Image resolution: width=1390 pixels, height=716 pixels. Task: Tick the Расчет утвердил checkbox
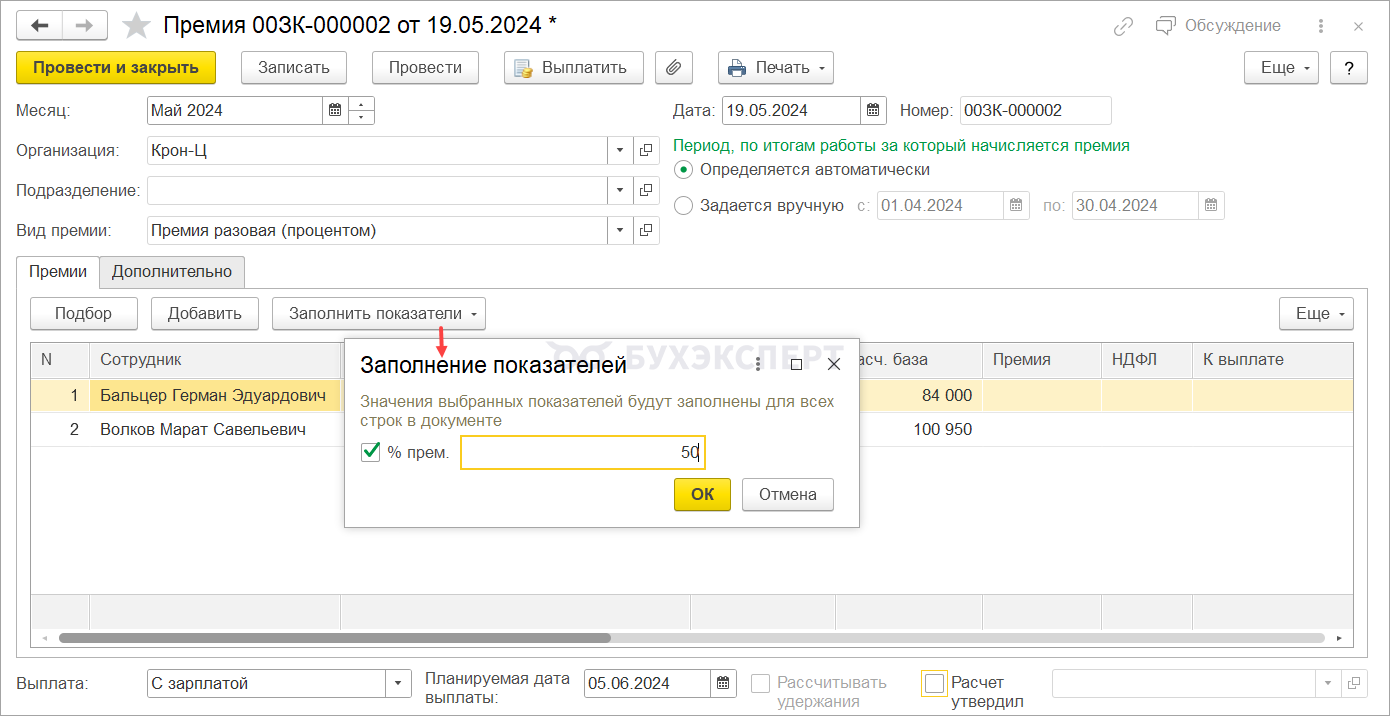[934, 684]
